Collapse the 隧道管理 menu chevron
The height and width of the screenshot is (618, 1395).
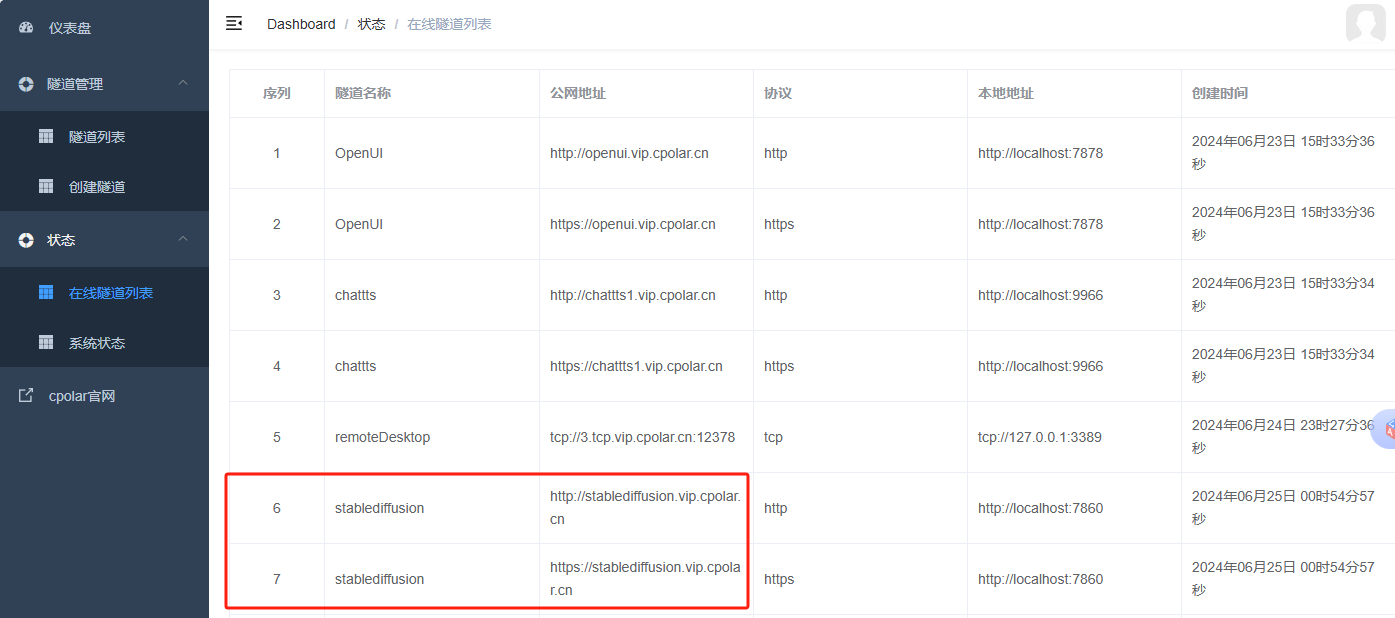click(x=183, y=83)
